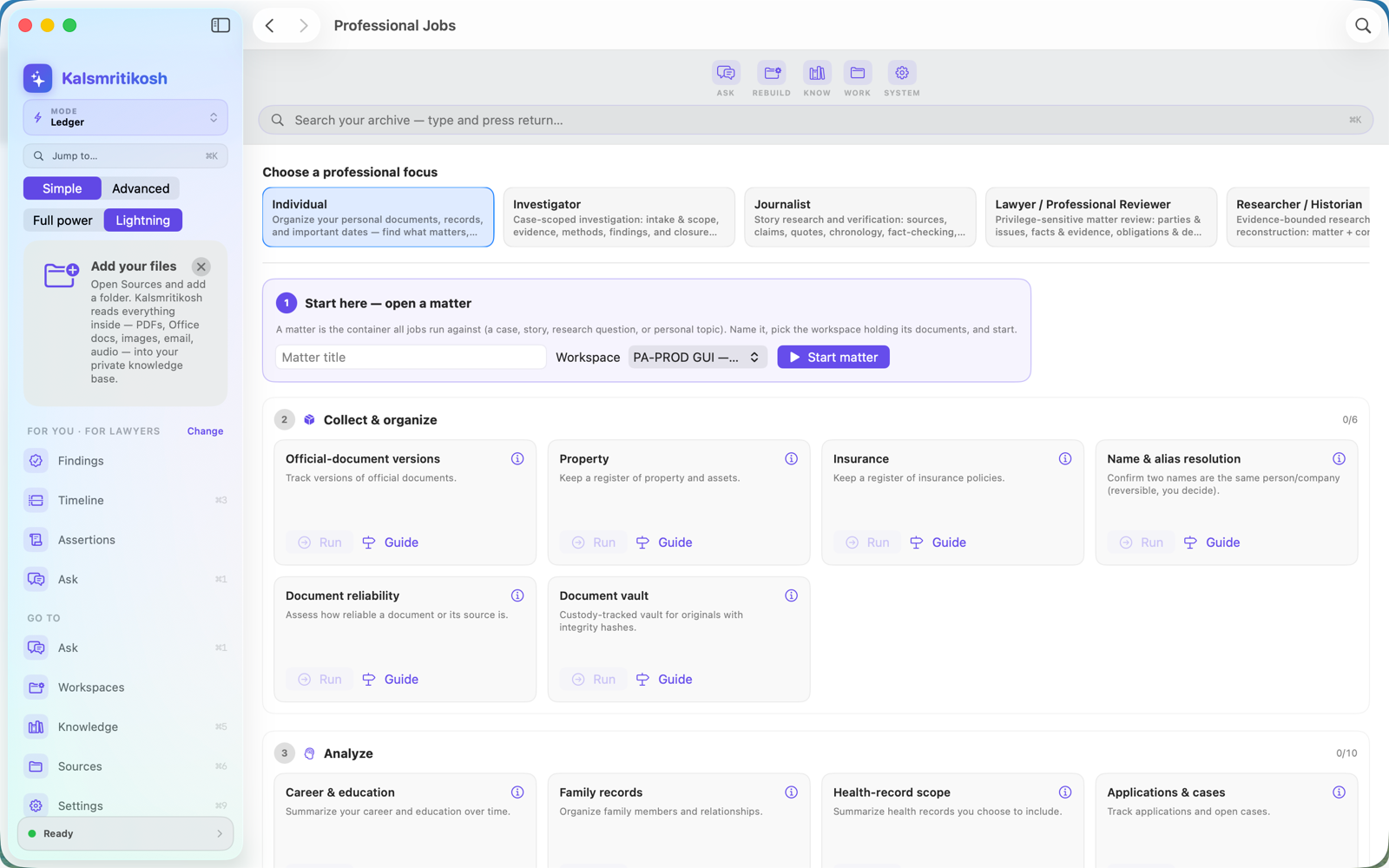Click the Kalsmritikosh sparkle logo
This screenshot has height=868, width=1389.
click(37, 78)
